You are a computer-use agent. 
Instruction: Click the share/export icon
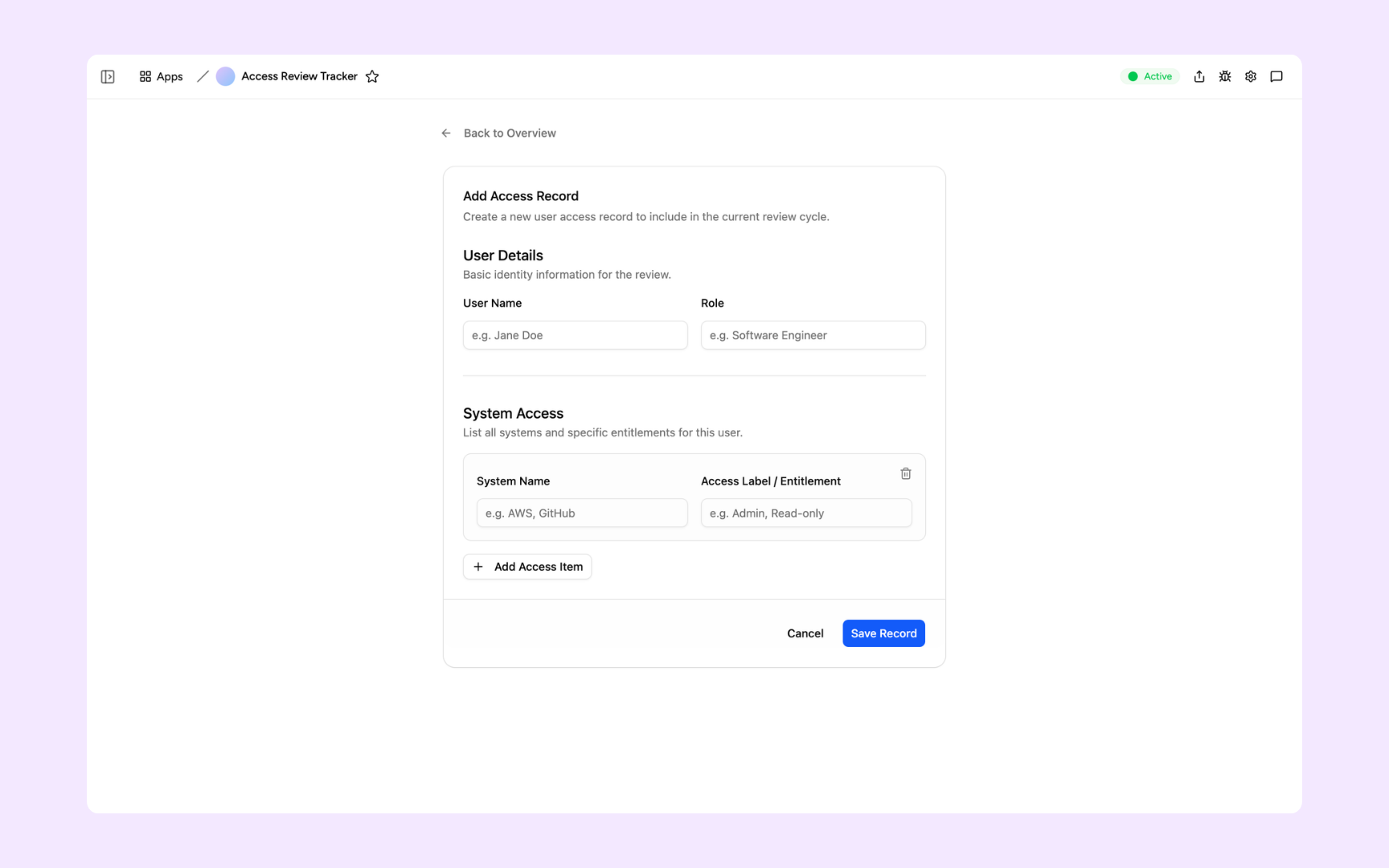tap(1199, 76)
